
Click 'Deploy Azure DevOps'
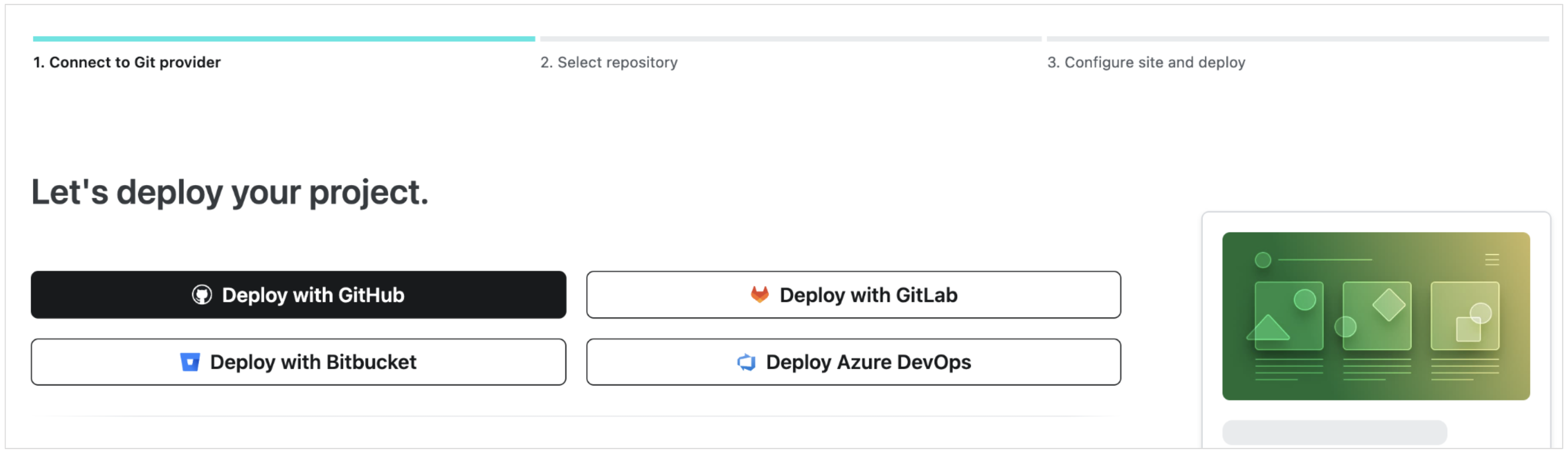pos(853,362)
